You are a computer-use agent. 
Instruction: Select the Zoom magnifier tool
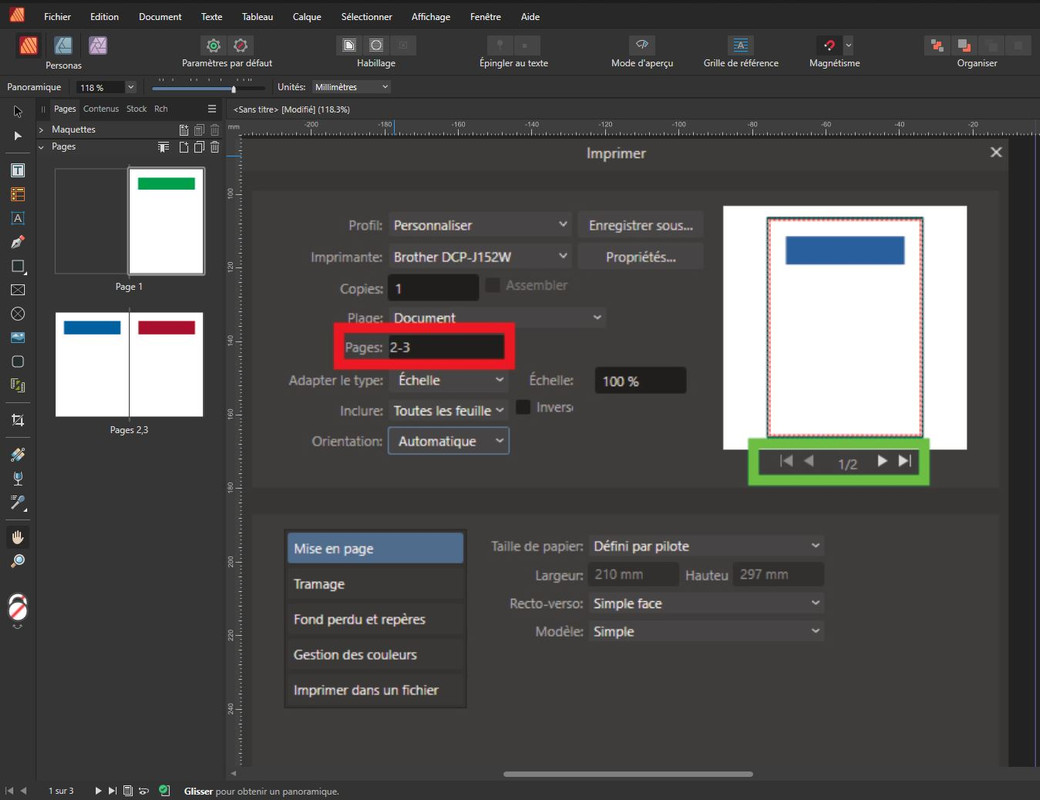pos(18,561)
